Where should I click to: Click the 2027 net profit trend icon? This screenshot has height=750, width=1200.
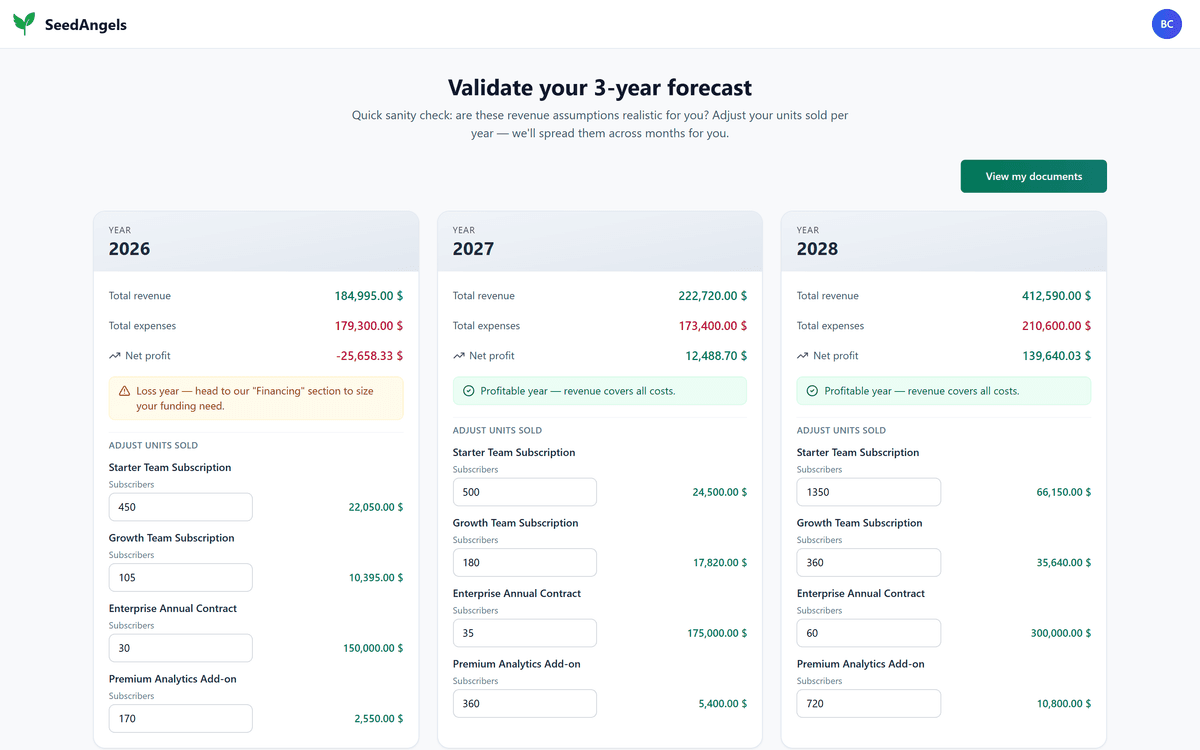point(459,356)
